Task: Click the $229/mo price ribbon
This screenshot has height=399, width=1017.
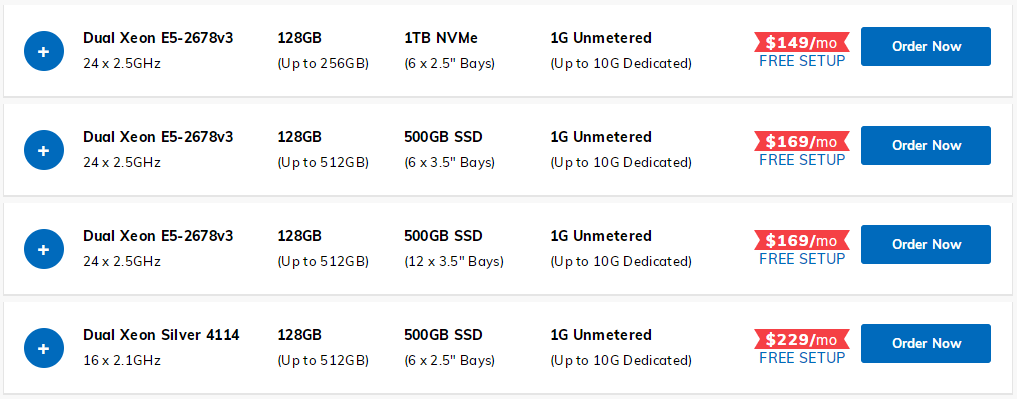Action: point(802,339)
